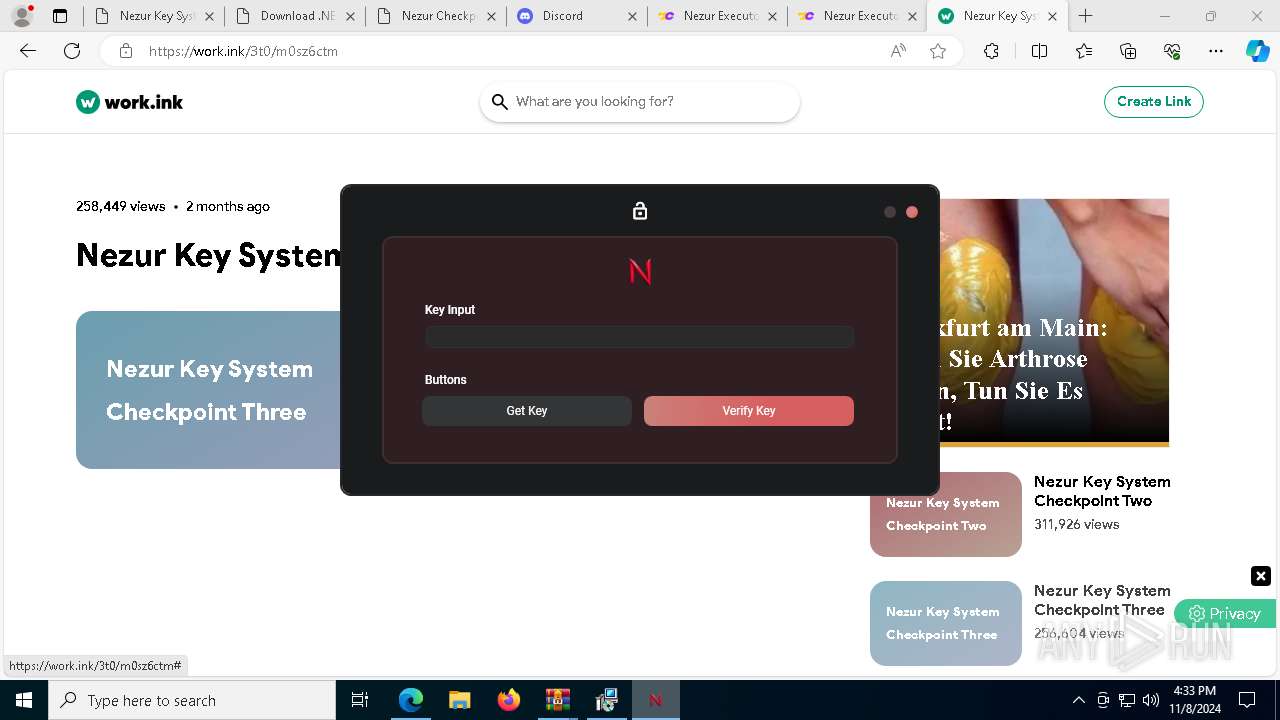Show hidden tray icons chevron
The image size is (1280, 720).
tap(1078, 700)
